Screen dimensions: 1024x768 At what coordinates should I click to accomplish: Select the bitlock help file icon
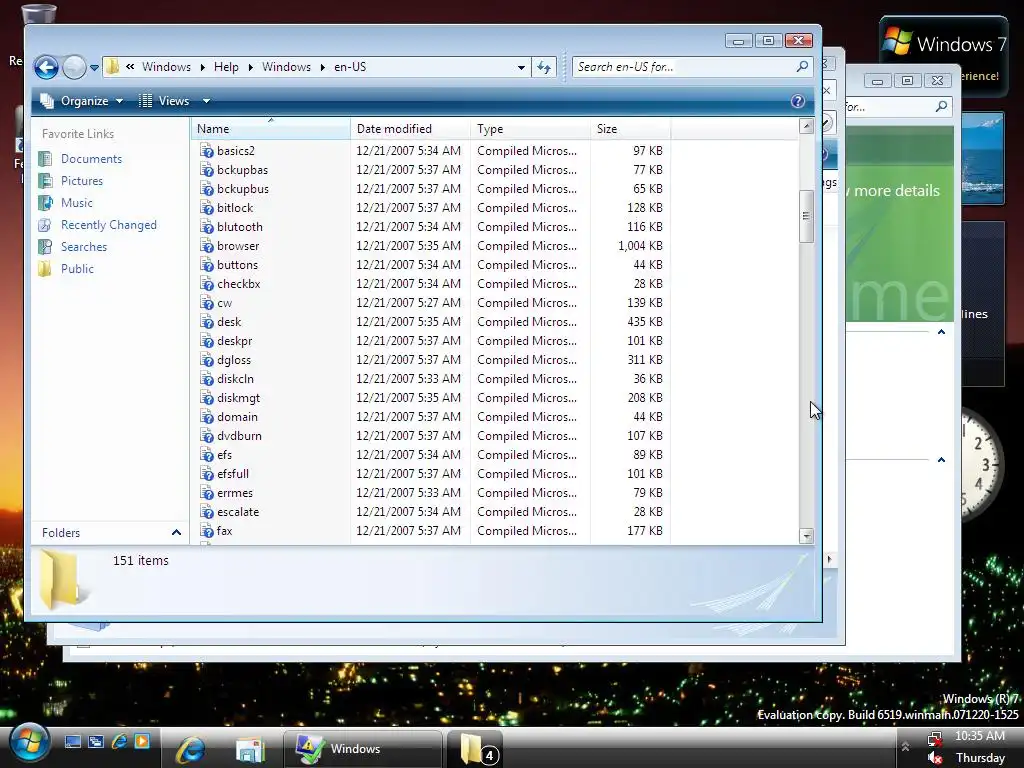pyautogui.click(x=206, y=208)
